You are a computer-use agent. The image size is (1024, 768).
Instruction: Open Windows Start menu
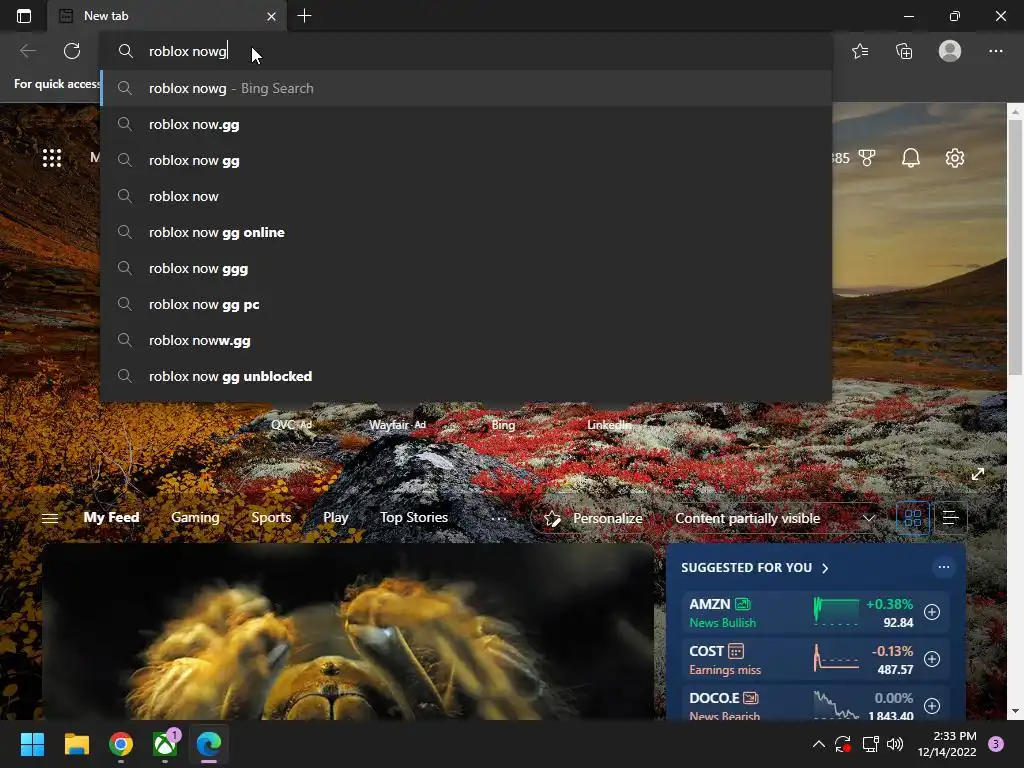32,744
